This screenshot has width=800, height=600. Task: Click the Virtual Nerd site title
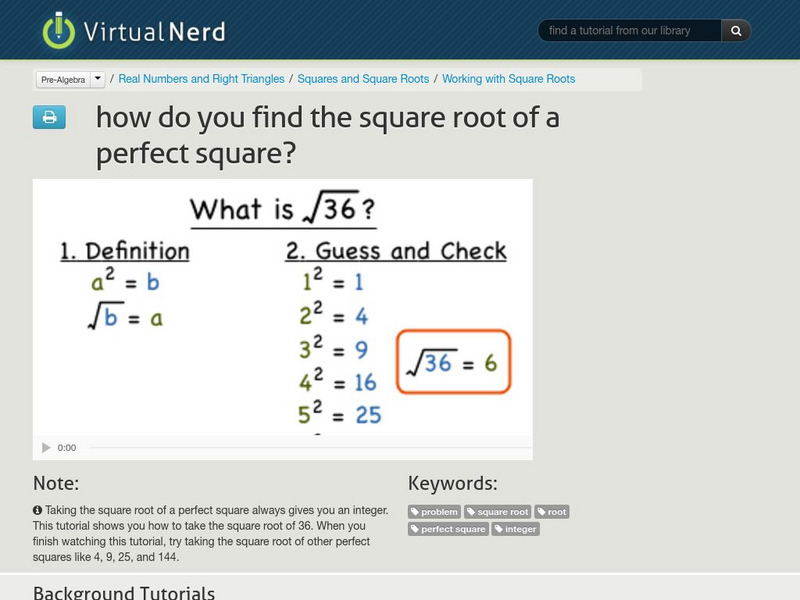tap(157, 31)
